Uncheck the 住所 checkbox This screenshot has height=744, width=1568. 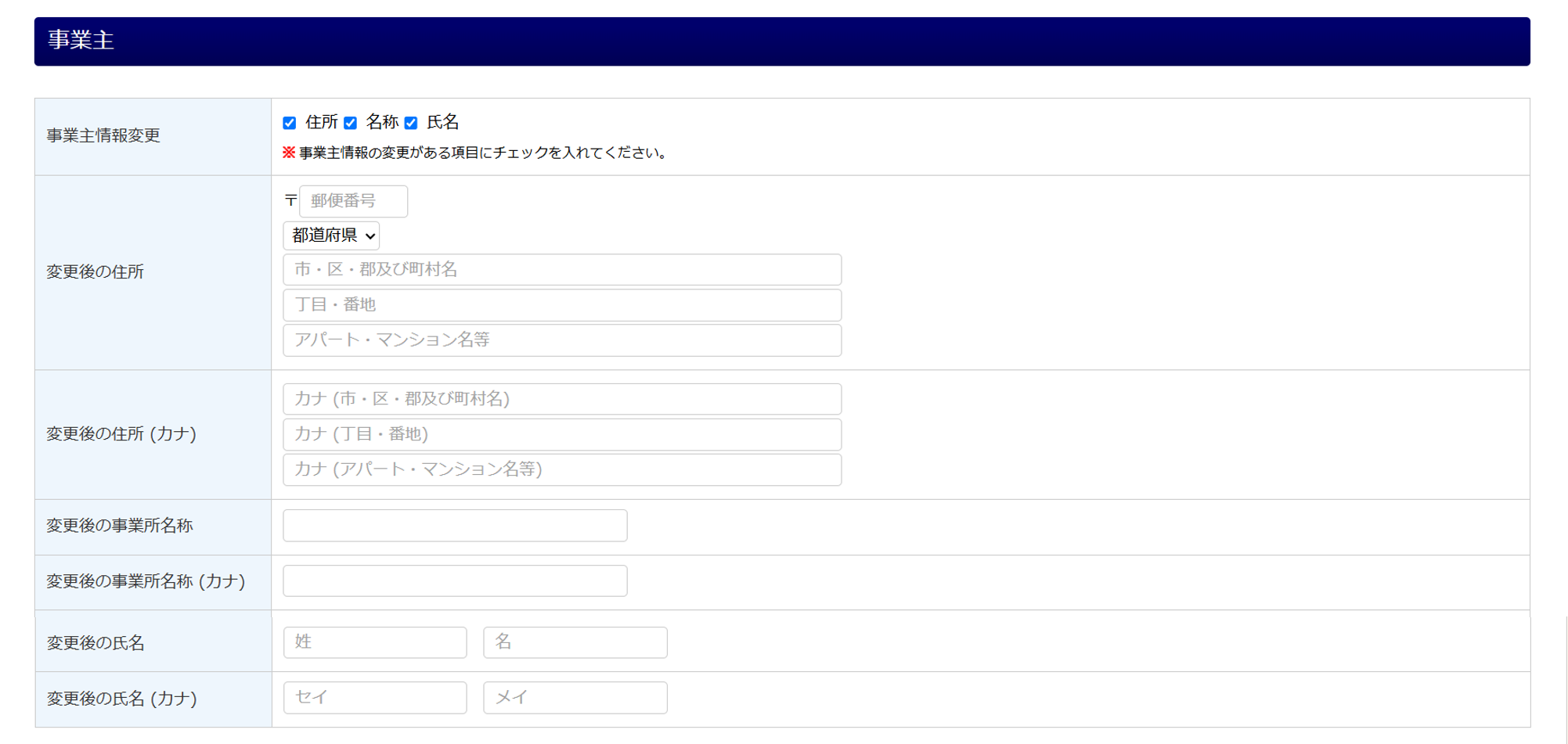pyautogui.click(x=290, y=123)
